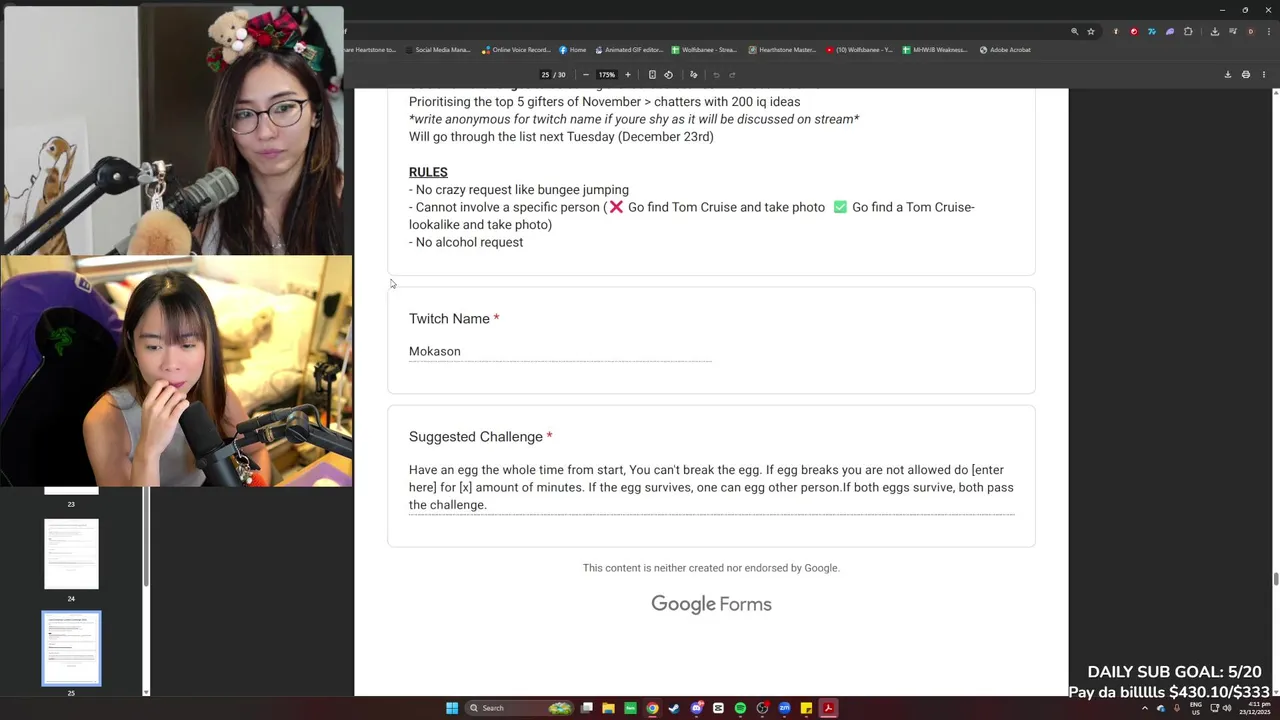Rotate the PDF page counterclockwise
This screenshot has height=720, width=1280.
[x=668, y=75]
